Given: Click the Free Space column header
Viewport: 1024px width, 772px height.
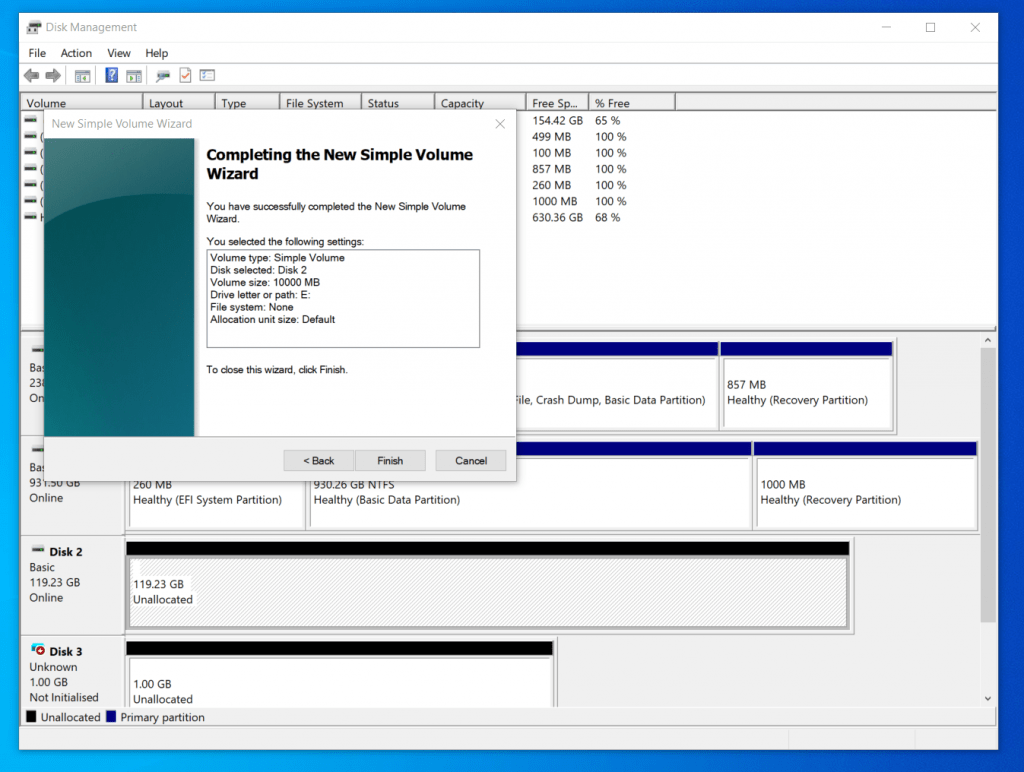Looking at the screenshot, I should tap(556, 101).
